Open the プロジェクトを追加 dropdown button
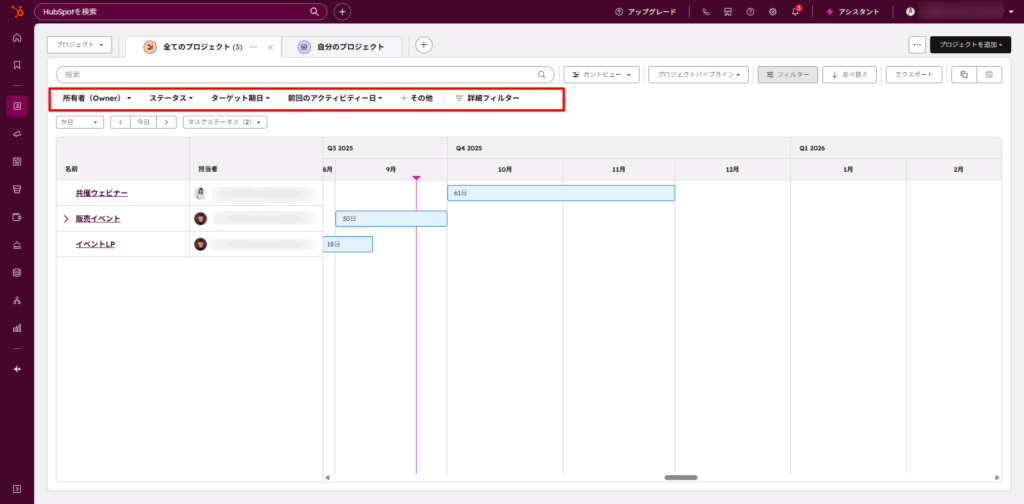 click(x=970, y=44)
